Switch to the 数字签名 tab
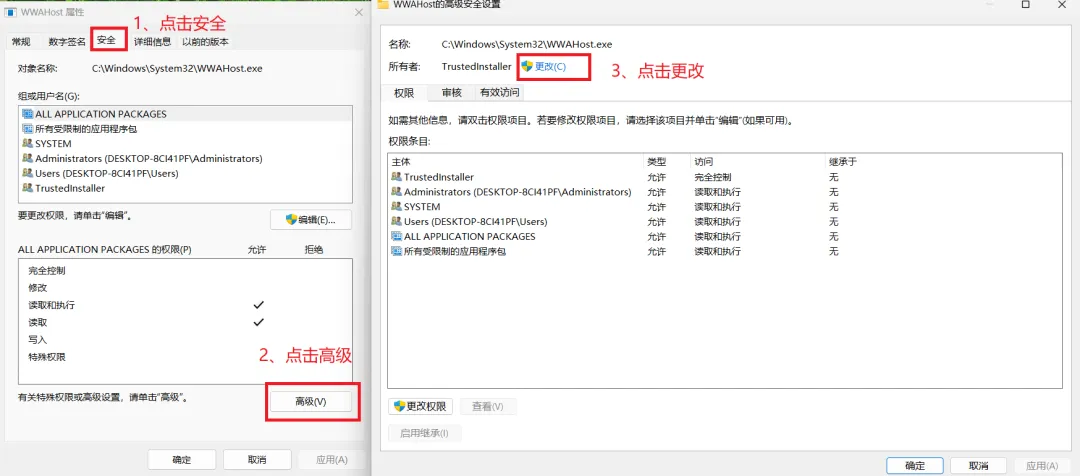Image resolution: width=1080 pixels, height=476 pixels. pyautogui.click(x=67, y=42)
